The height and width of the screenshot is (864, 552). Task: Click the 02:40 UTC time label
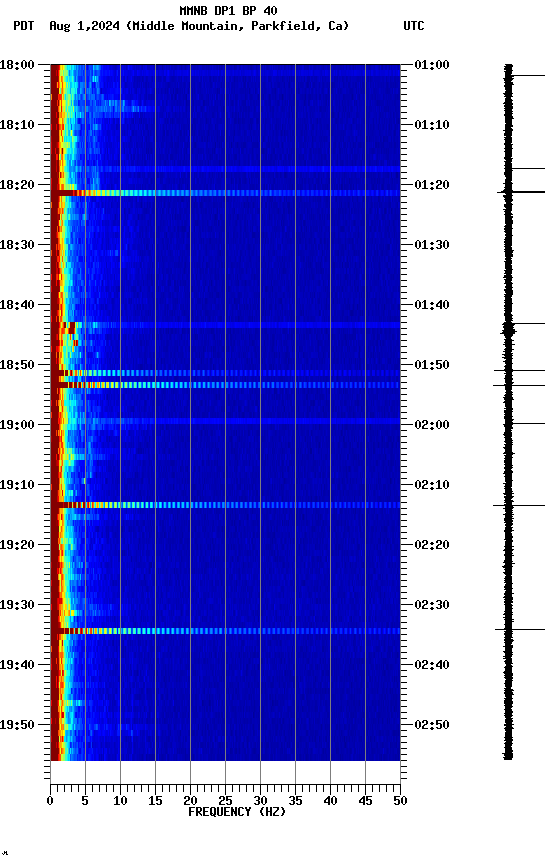click(x=432, y=665)
